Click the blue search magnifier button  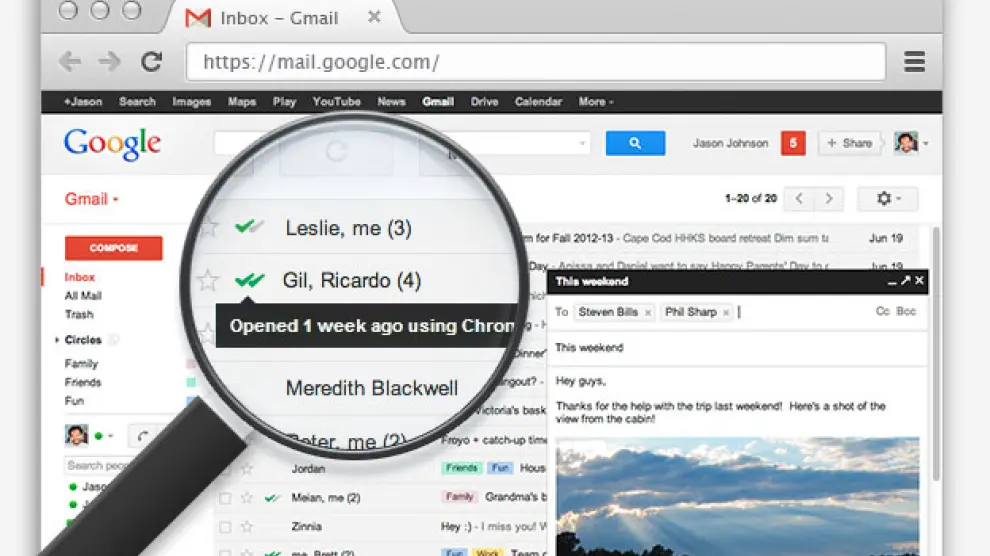pos(635,143)
